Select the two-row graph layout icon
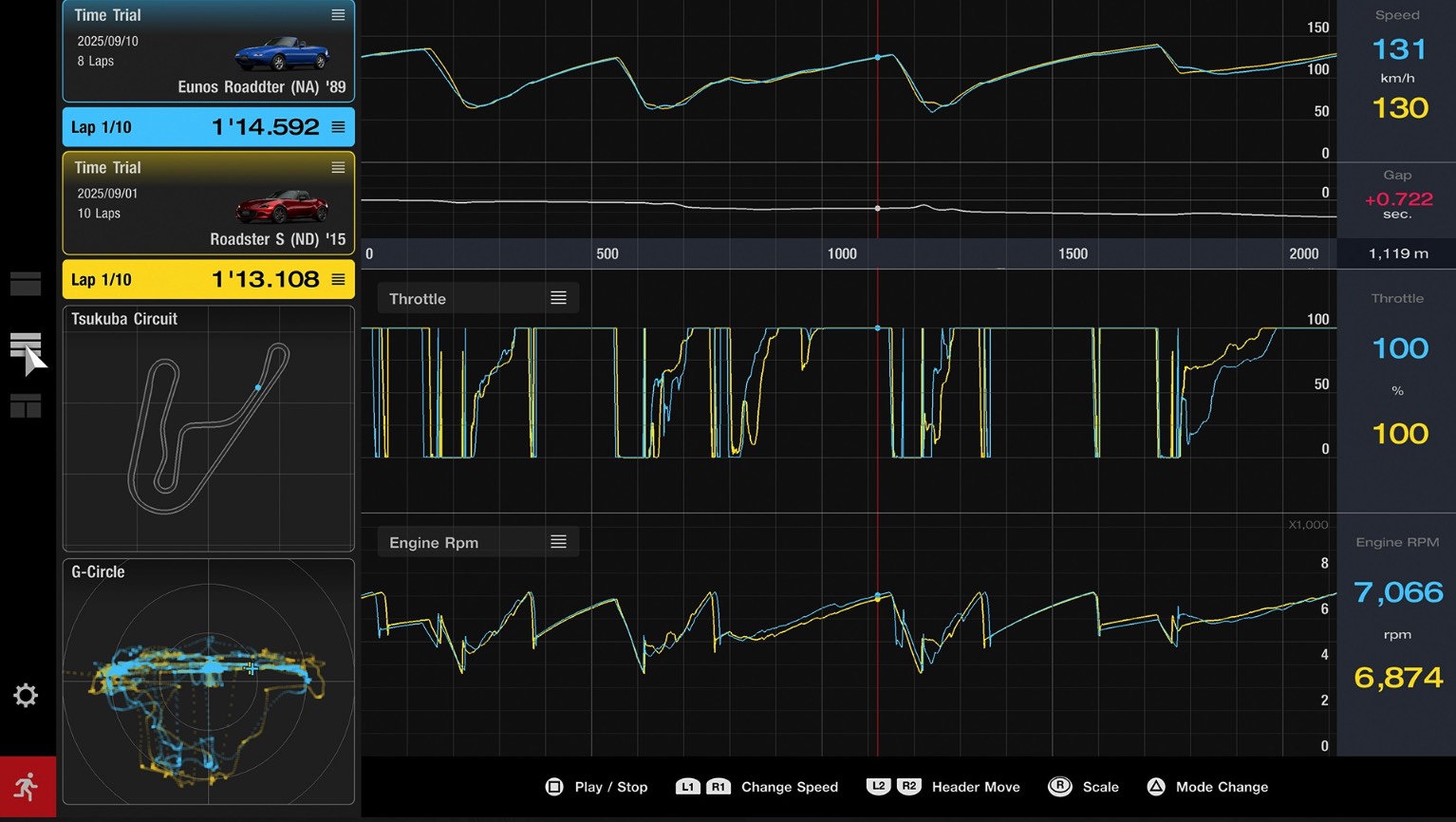Viewport: 1456px width, 822px height. (x=26, y=284)
